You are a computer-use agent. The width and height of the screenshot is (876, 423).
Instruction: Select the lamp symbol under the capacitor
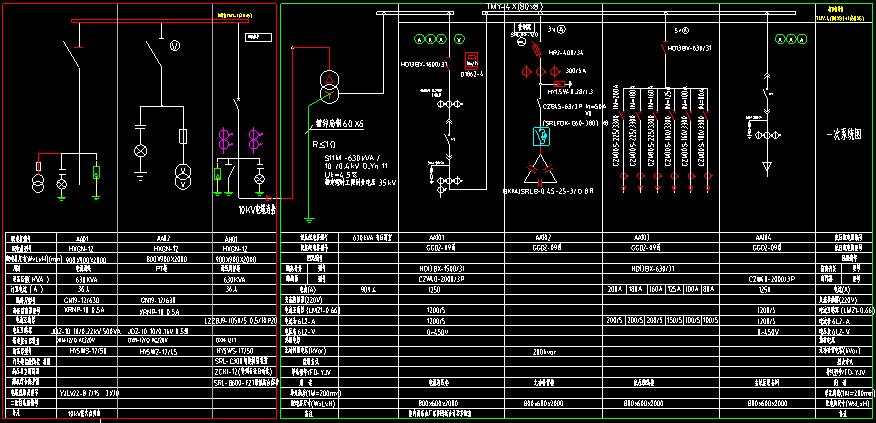140,150
